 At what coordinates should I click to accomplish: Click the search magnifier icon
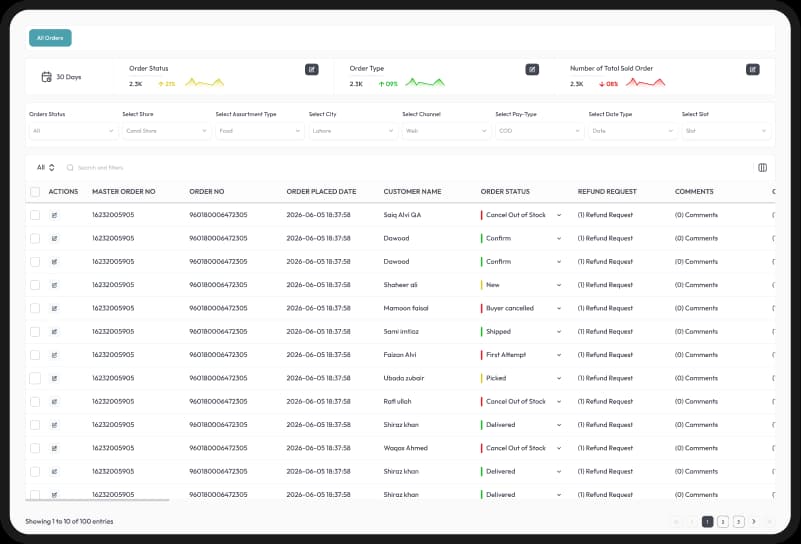(70, 168)
